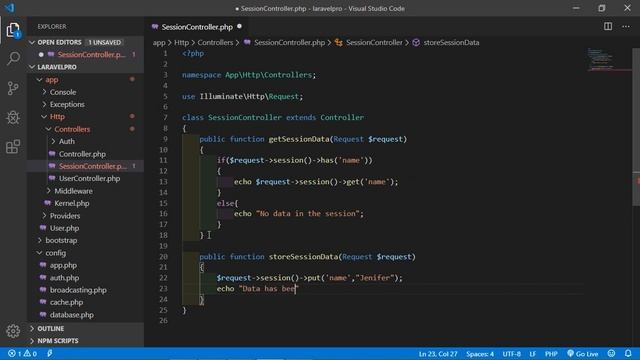This screenshot has width=640, height=360.
Task: Click LF end of line selector
Action: [x=533, y=354]
